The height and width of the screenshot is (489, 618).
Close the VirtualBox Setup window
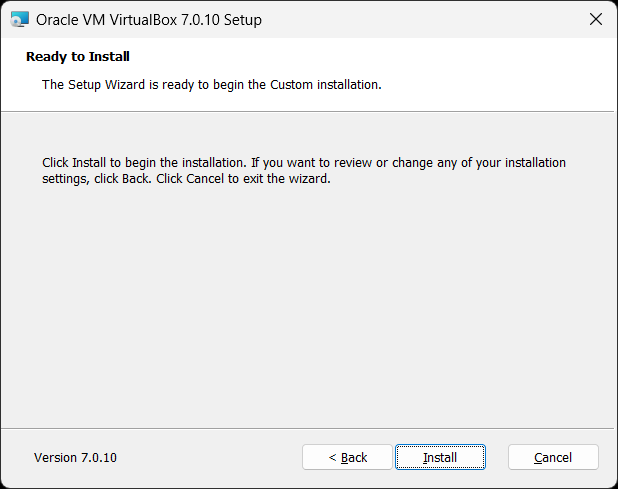(x=596, y=20)
